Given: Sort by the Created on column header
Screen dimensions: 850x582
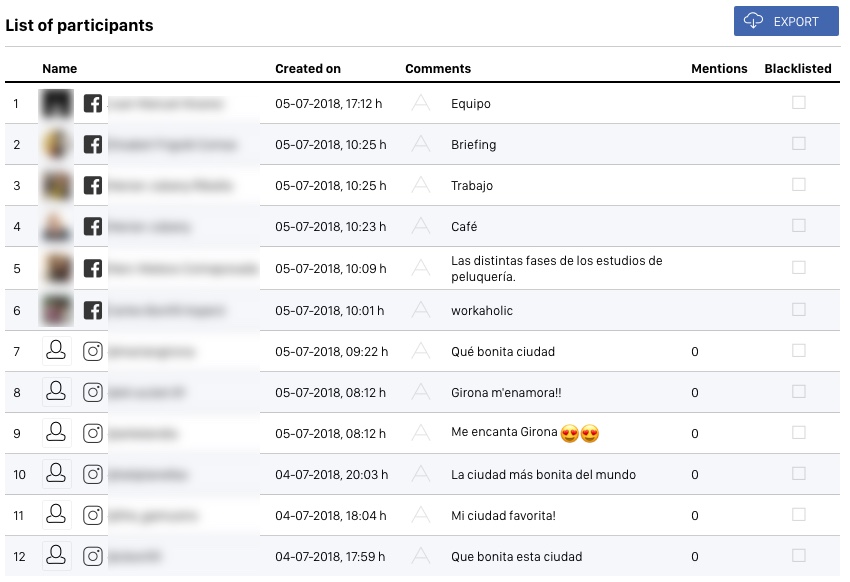Looking at the screenshot, I should pos(308,68).
